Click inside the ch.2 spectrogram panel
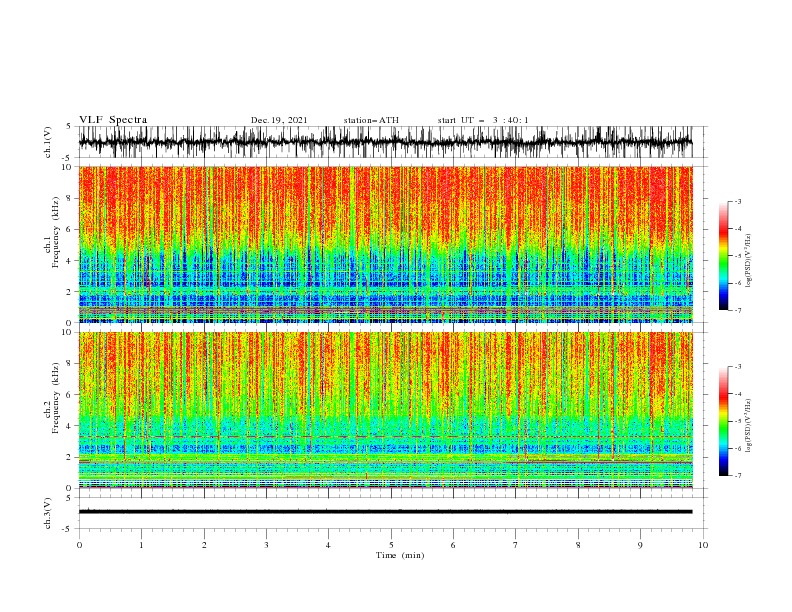The height and width of the screenshot is (612, 792). click(385, 410)
